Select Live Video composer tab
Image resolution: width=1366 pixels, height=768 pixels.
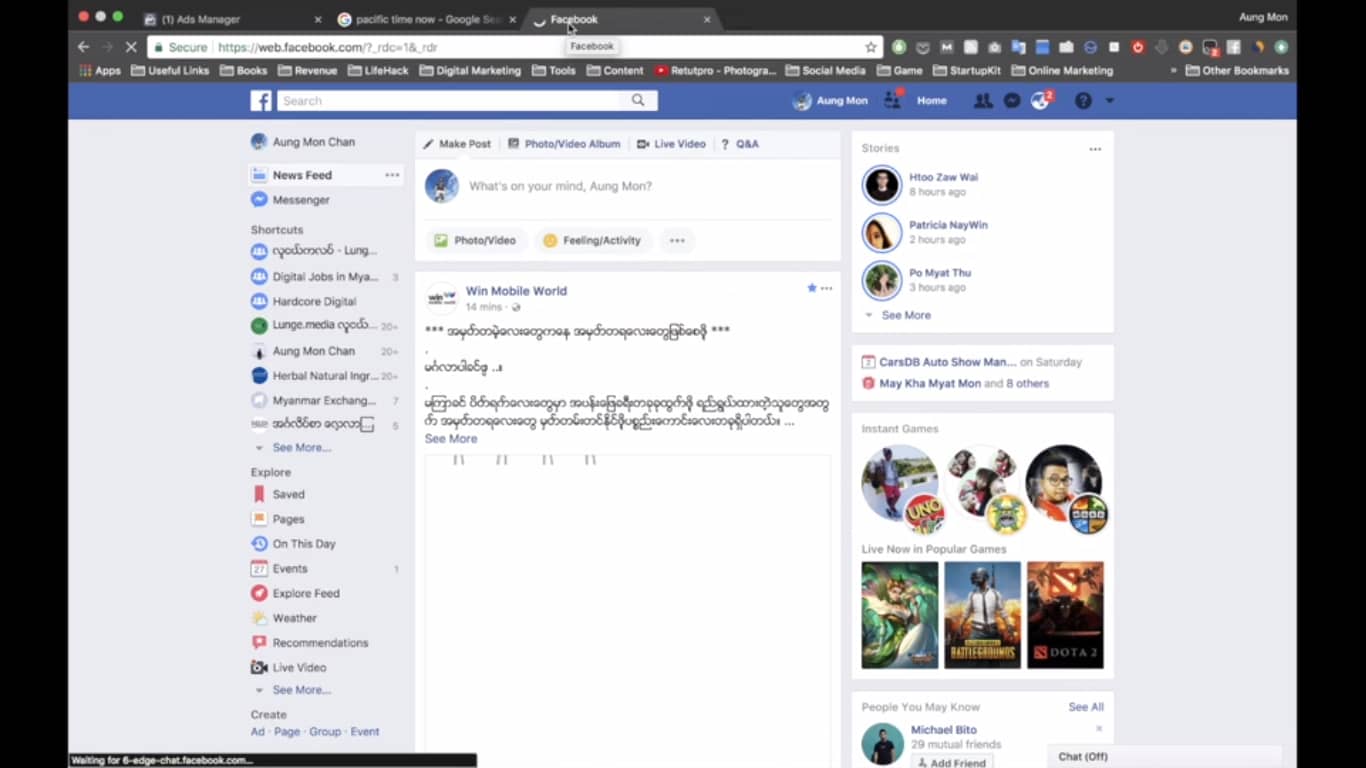tap(671, 144)
